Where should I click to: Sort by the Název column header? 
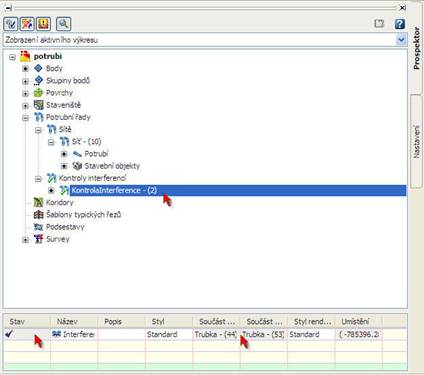coord(74,322)
